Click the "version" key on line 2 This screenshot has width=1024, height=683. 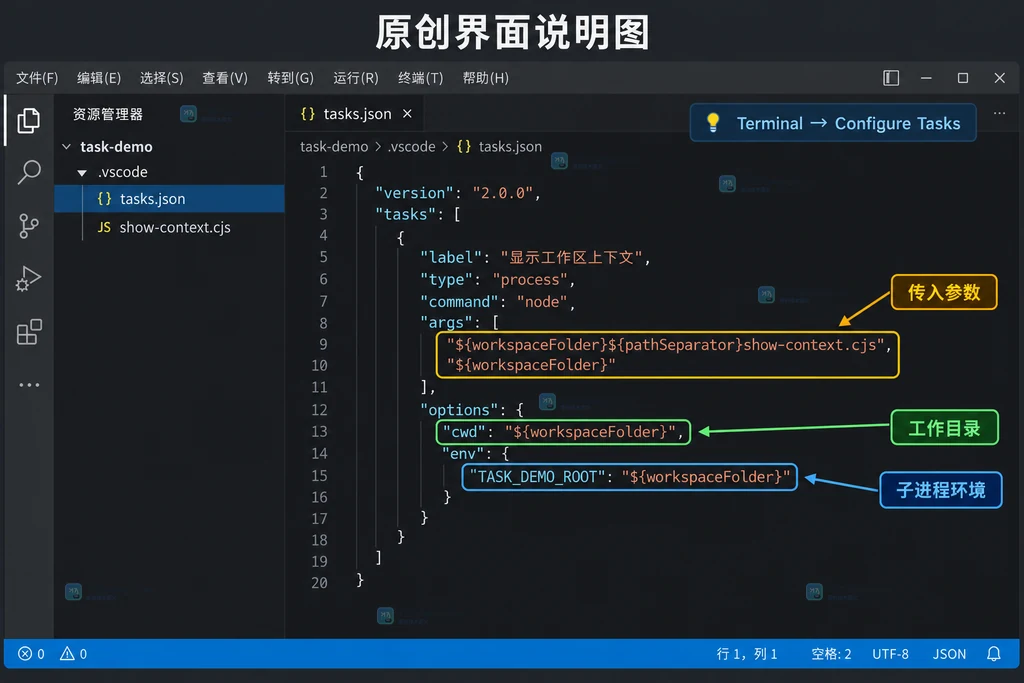click(x=414, y=193)
